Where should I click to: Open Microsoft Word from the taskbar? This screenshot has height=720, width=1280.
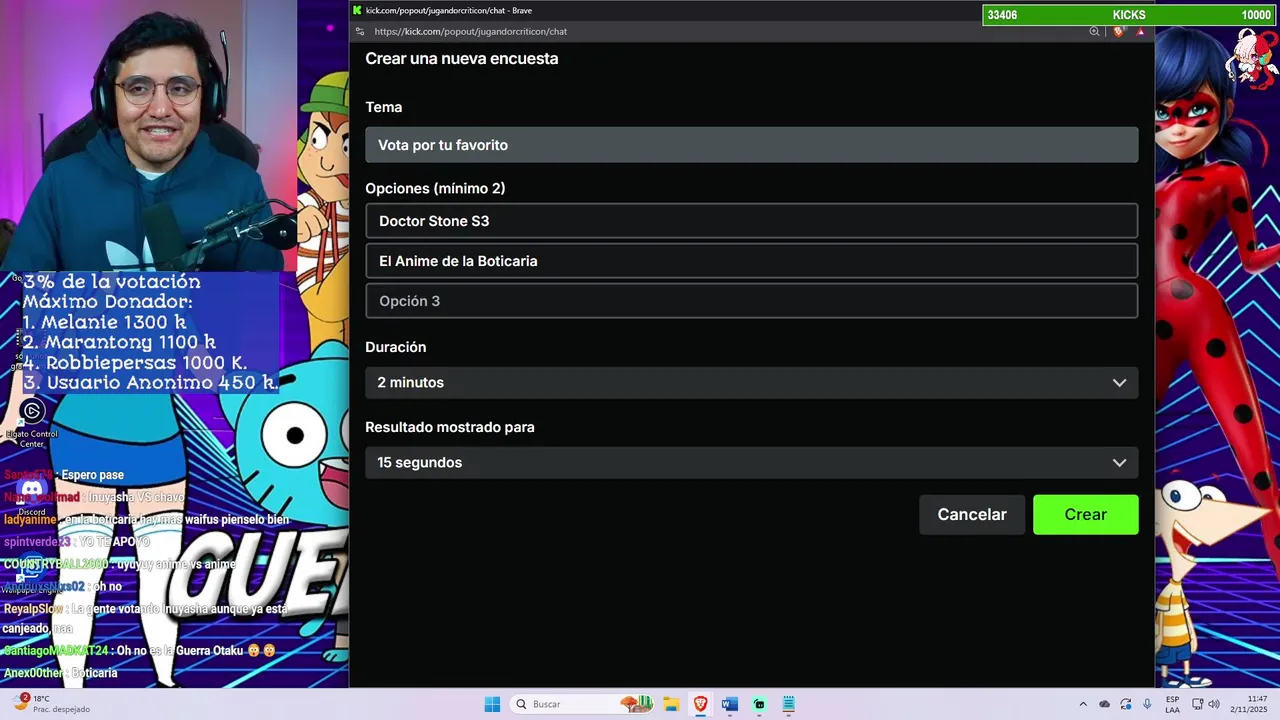tap(730, 704)
